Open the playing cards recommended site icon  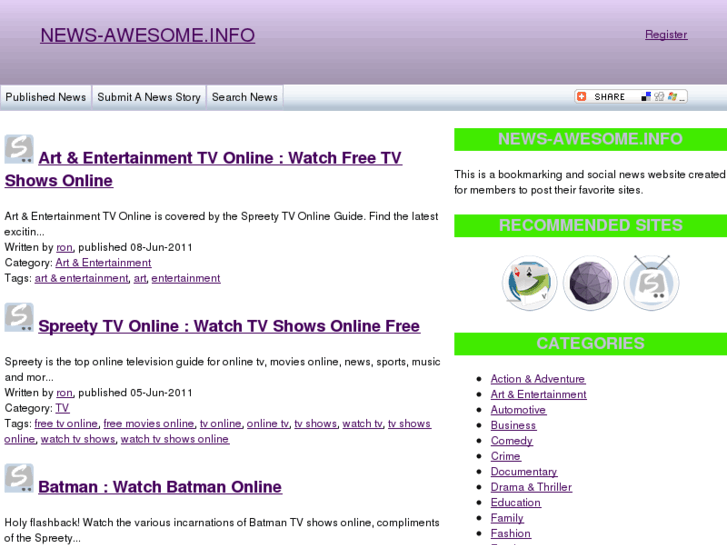[529, 282]
